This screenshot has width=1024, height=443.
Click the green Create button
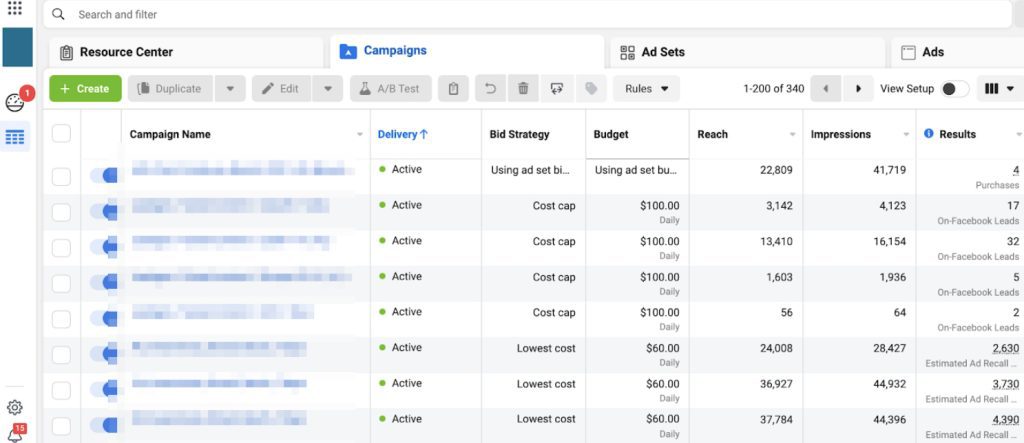point(85,89)
